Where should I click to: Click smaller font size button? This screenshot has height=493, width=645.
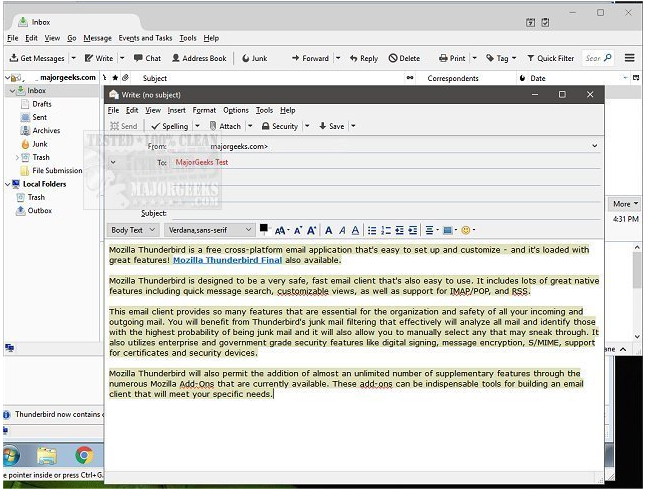pos(298,230)
